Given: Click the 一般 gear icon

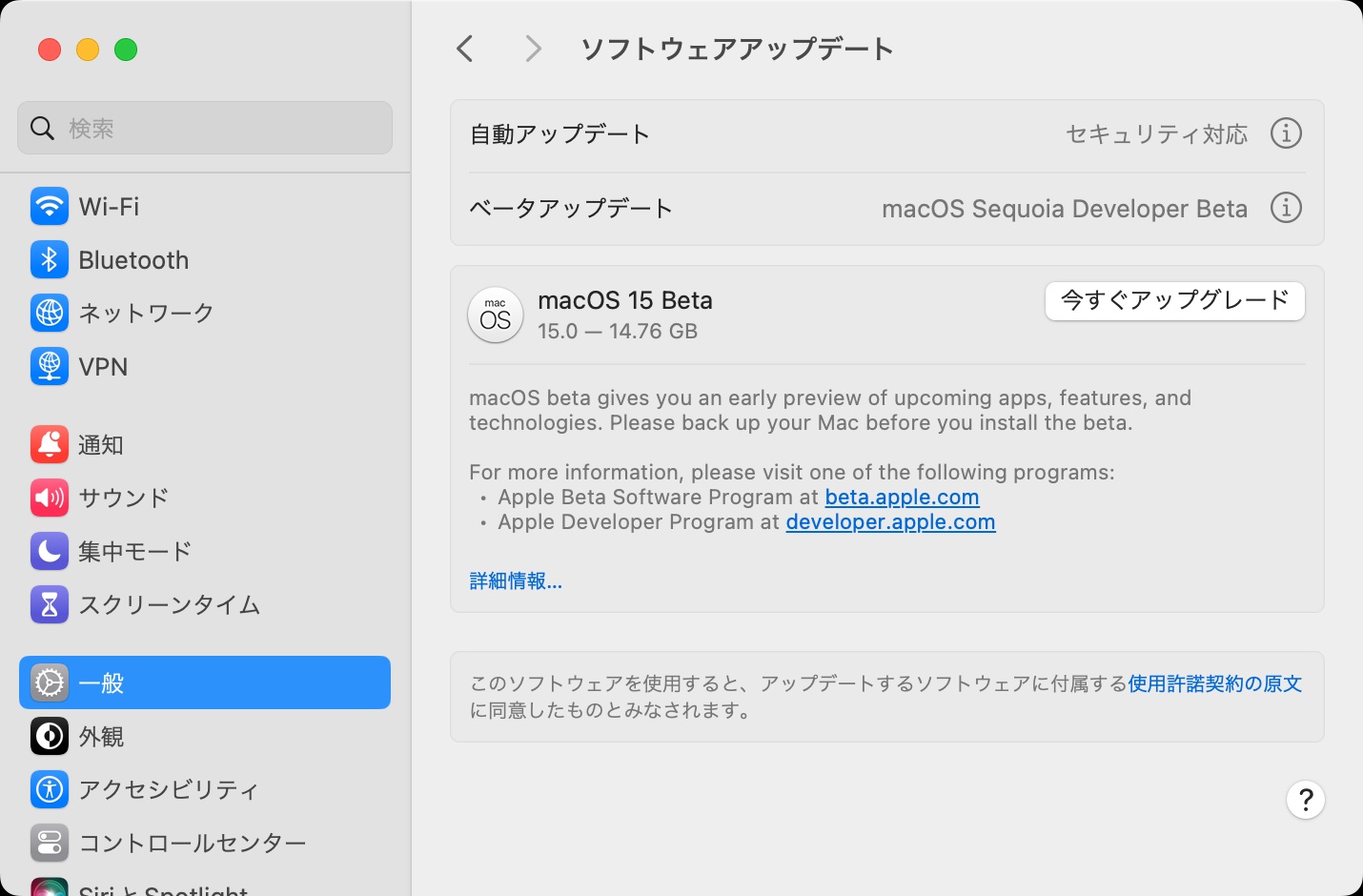Looking at the screenshot, I should point(50,682).
